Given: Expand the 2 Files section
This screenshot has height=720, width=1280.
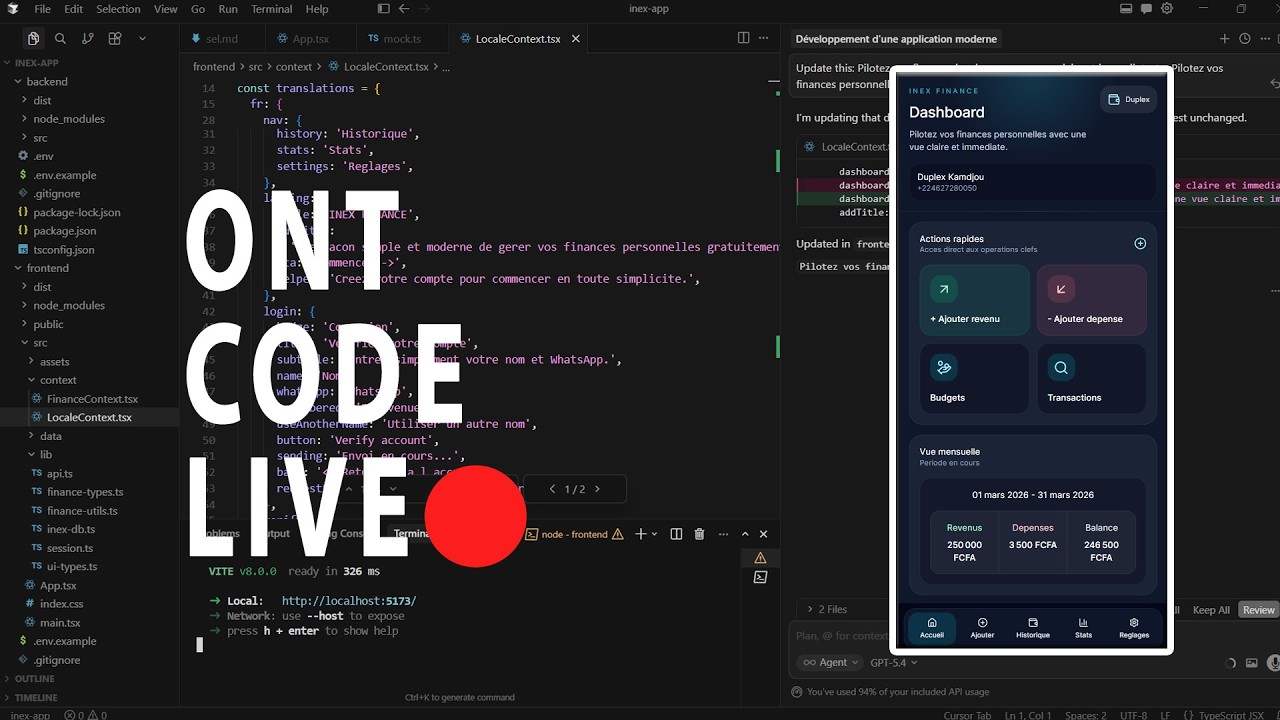Looking at the screenshot, I should pos(827,609).
